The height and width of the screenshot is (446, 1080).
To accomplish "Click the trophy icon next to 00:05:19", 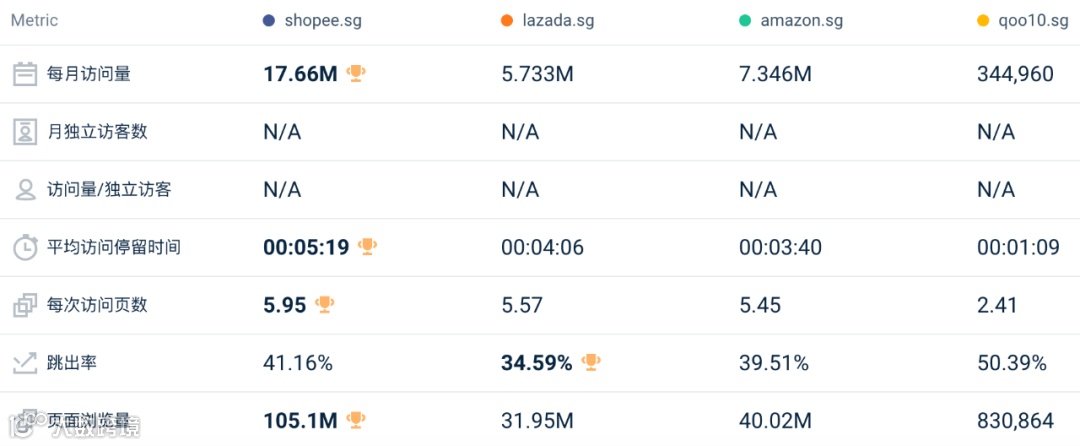I will coord(368,246).
